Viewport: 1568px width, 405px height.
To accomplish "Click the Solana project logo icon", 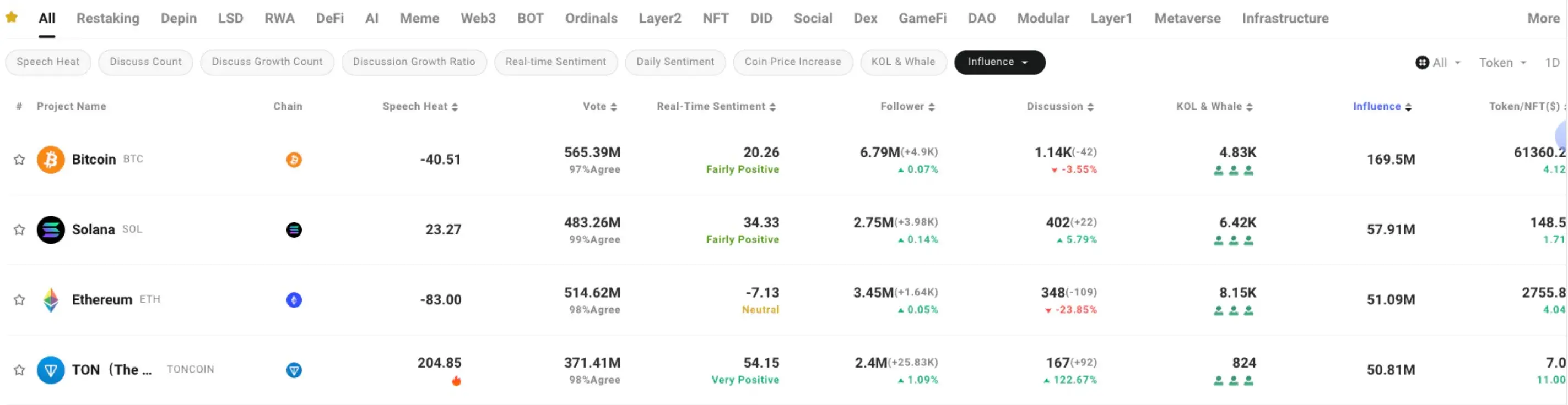I will [x=51, y=230].
